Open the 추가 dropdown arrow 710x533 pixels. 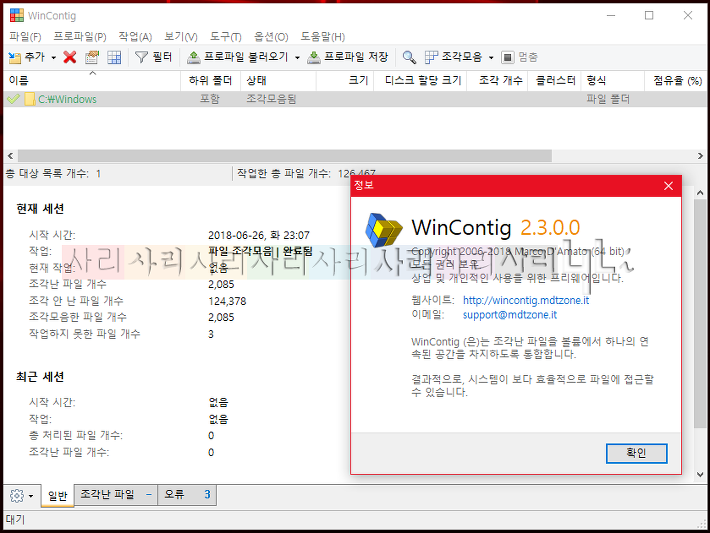pyautogui.click(x=53, y=58)
